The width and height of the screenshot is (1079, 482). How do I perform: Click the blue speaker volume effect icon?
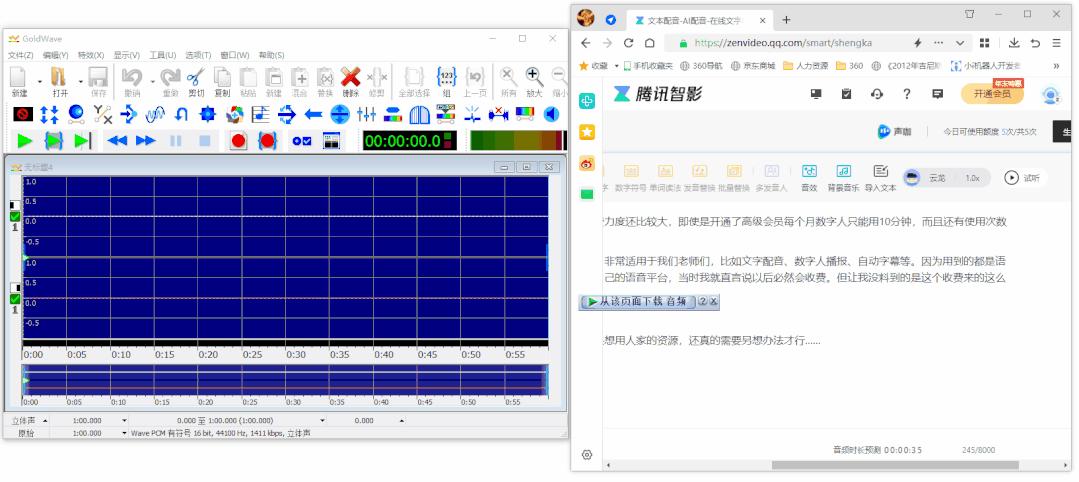pos(551,114)
